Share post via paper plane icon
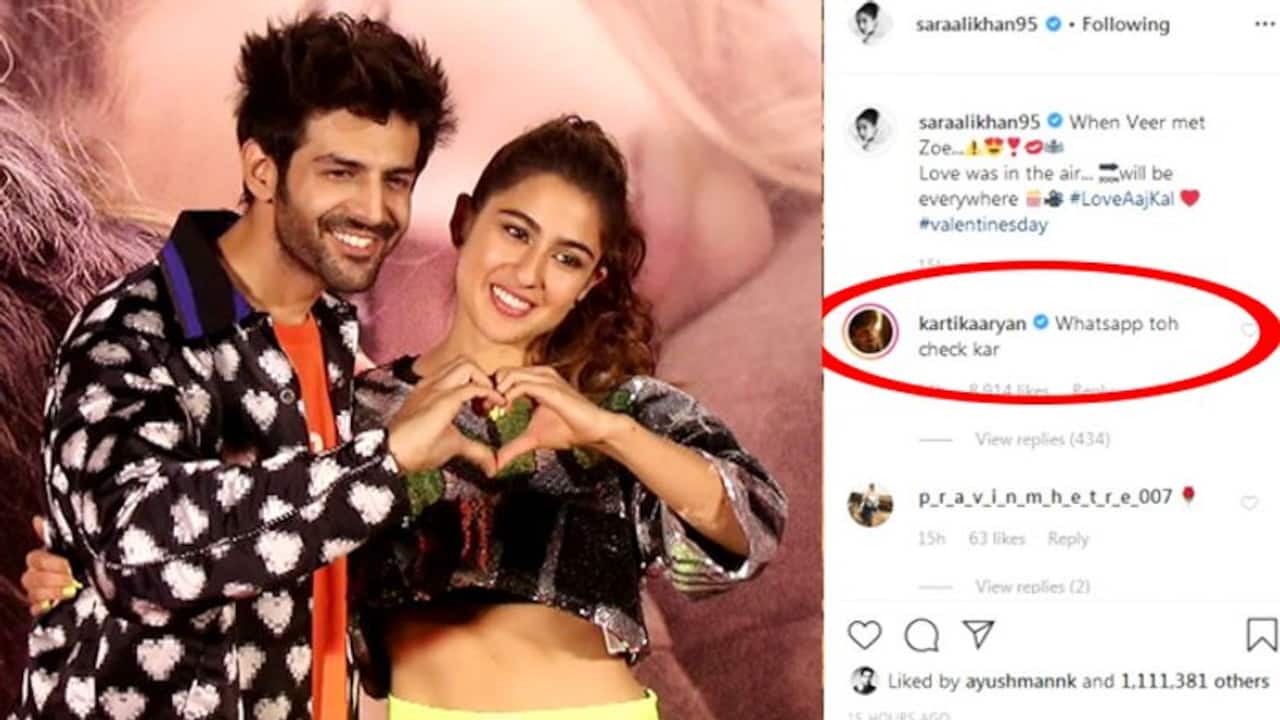Screen dimensions: 1280x720 978,634
